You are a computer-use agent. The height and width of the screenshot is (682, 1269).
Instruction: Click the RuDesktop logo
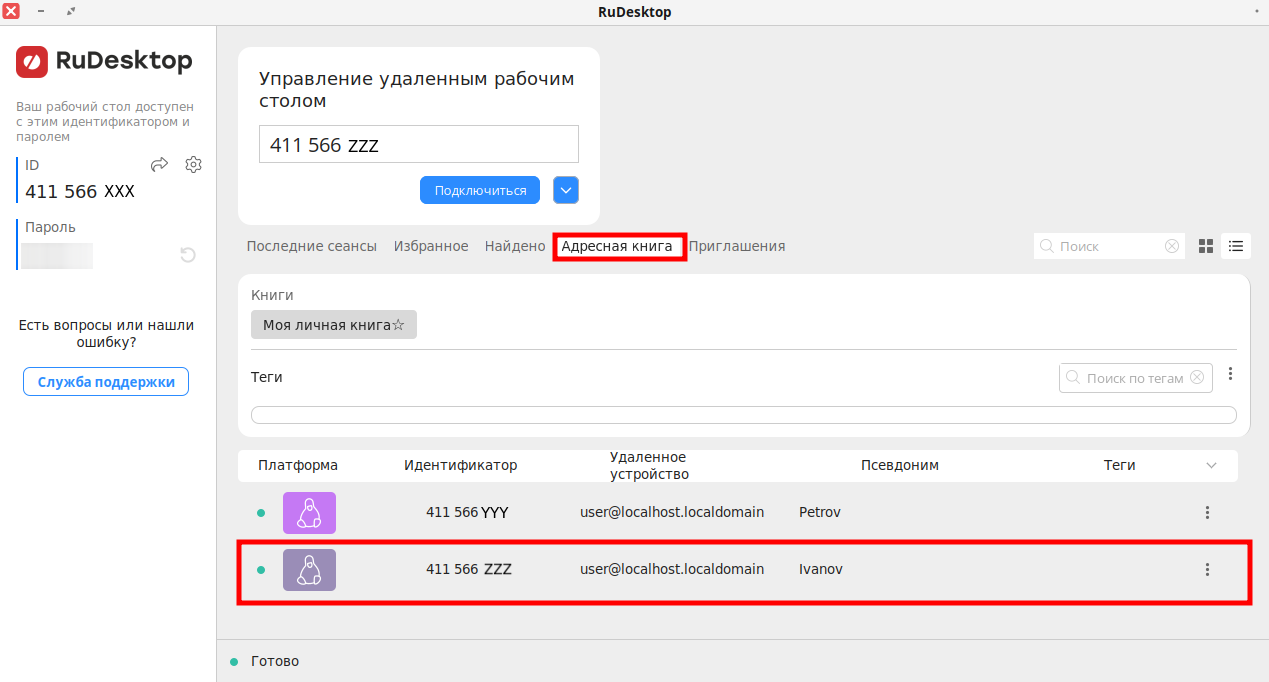[x=104, y=61]
